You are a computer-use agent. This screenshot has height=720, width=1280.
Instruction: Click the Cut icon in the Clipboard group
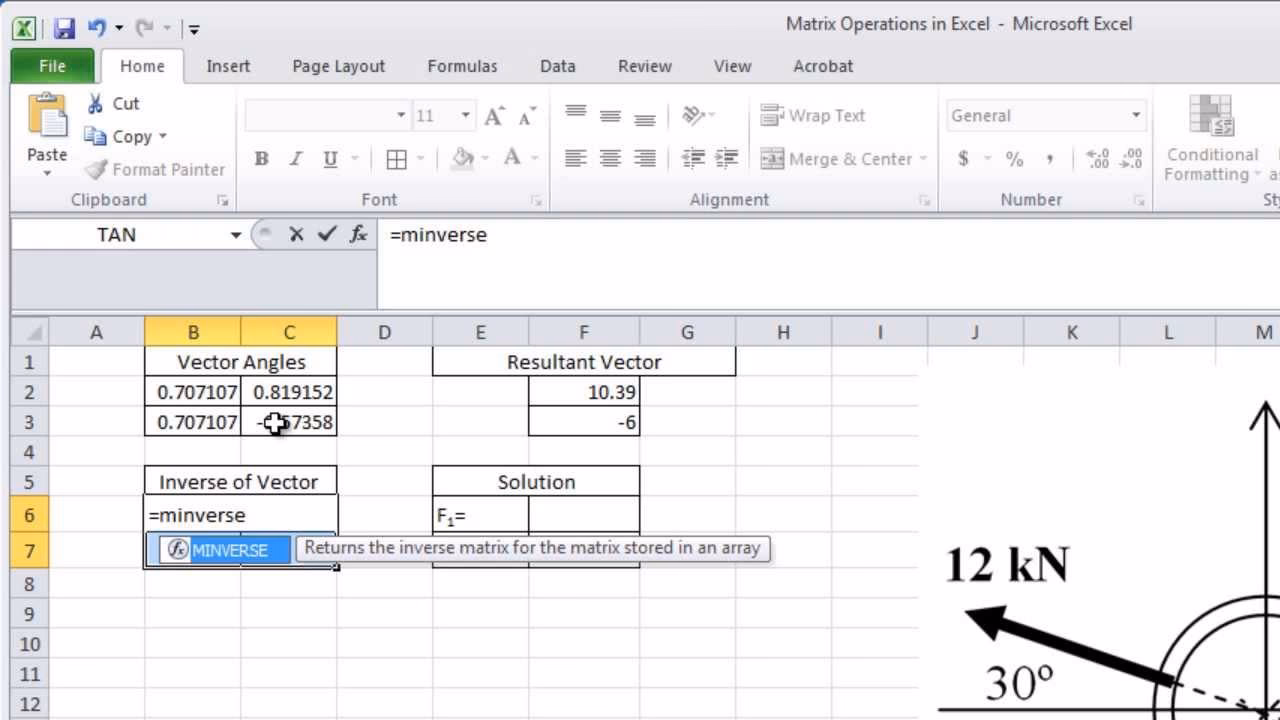tap(97, 103)
